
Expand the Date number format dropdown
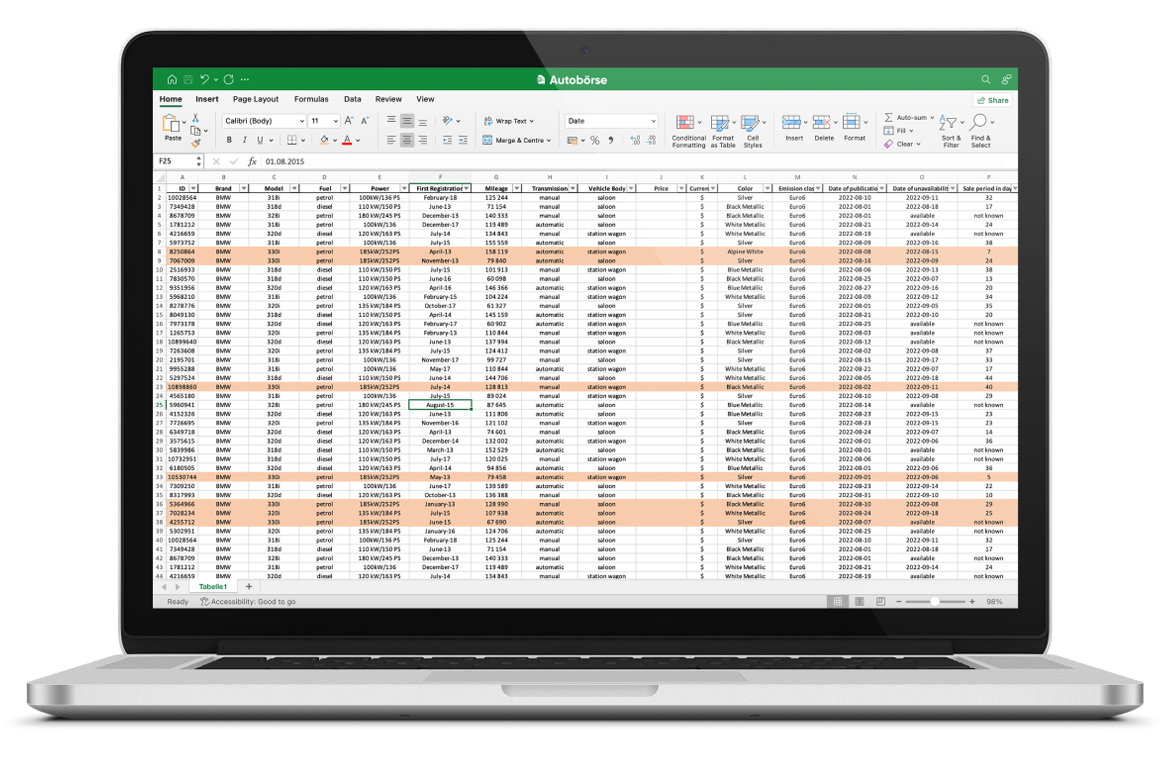point(653,121)
